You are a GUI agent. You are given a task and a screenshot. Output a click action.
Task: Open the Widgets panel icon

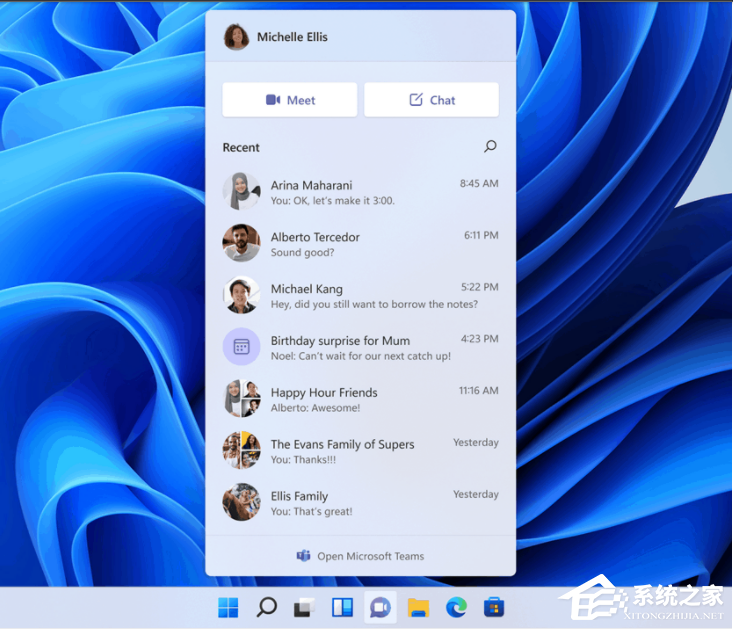coord(342,607)
